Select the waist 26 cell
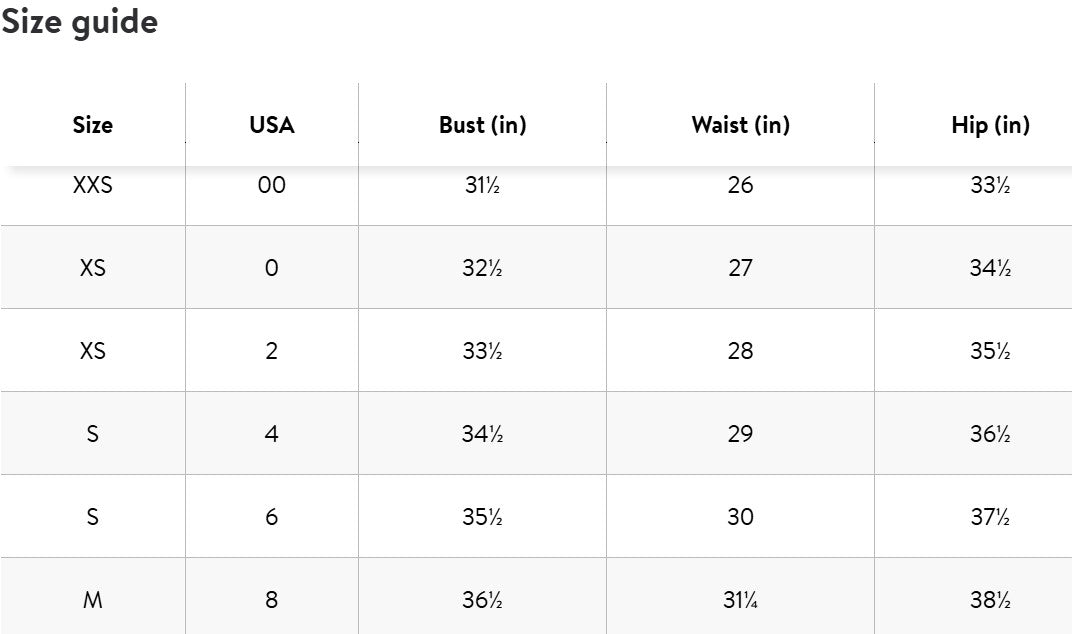 (740, 185)
